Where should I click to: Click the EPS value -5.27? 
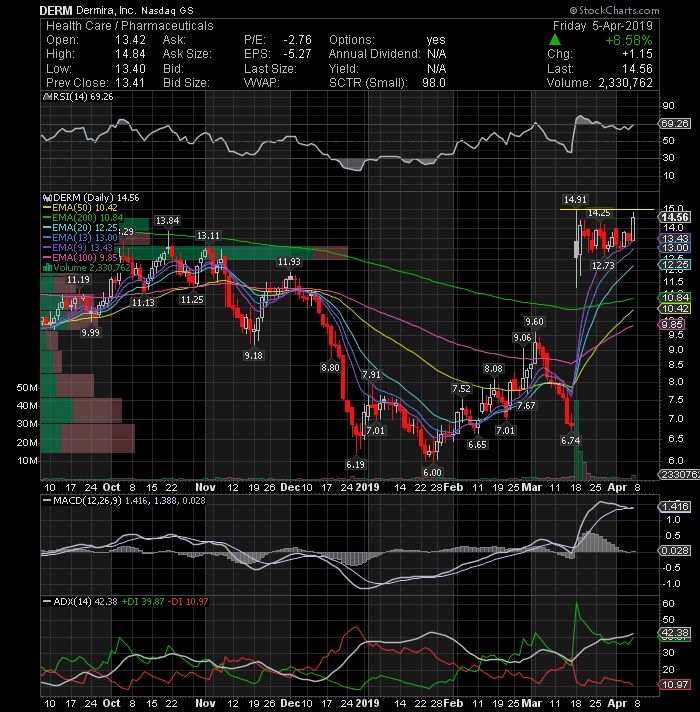pos(297,54)
